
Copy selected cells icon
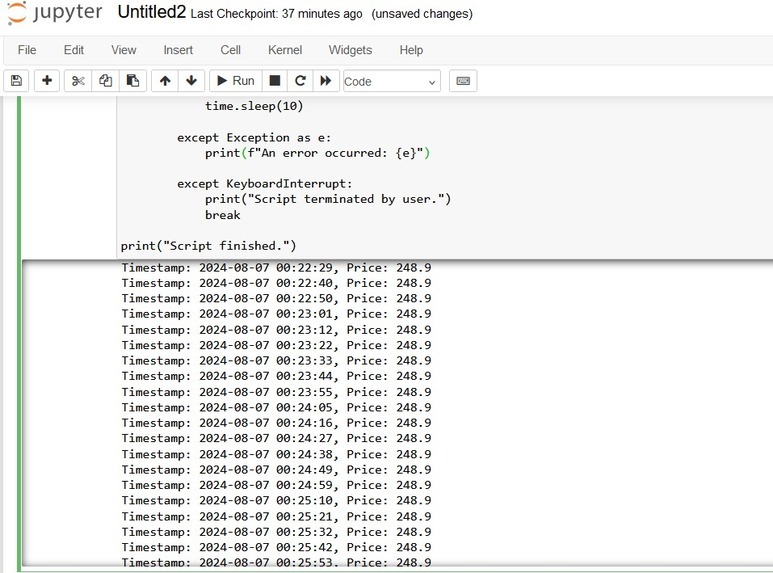click(105, 81)
